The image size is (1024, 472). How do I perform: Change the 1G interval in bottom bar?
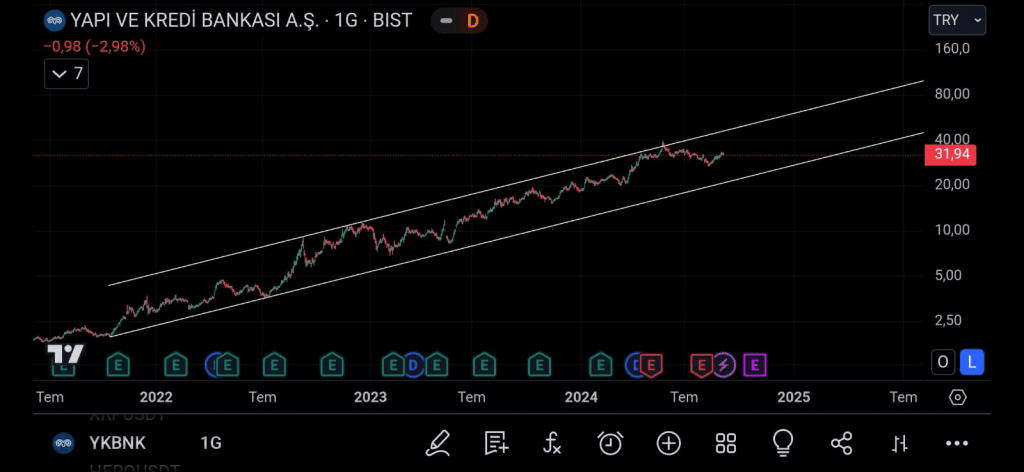[211, 443]
